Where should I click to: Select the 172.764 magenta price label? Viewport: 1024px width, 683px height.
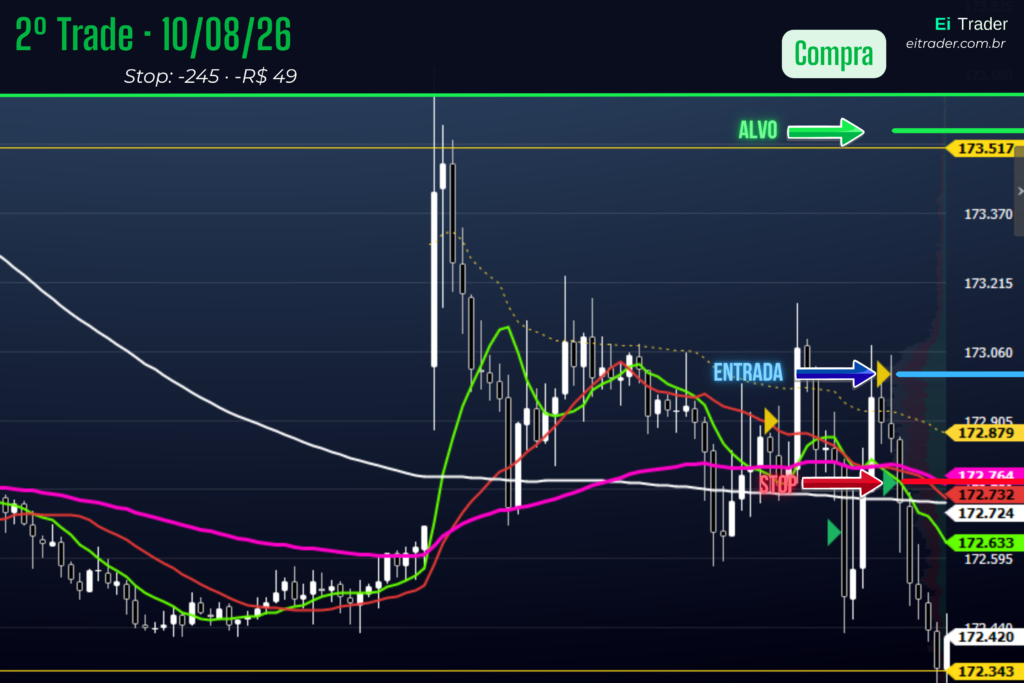[984, 474]
